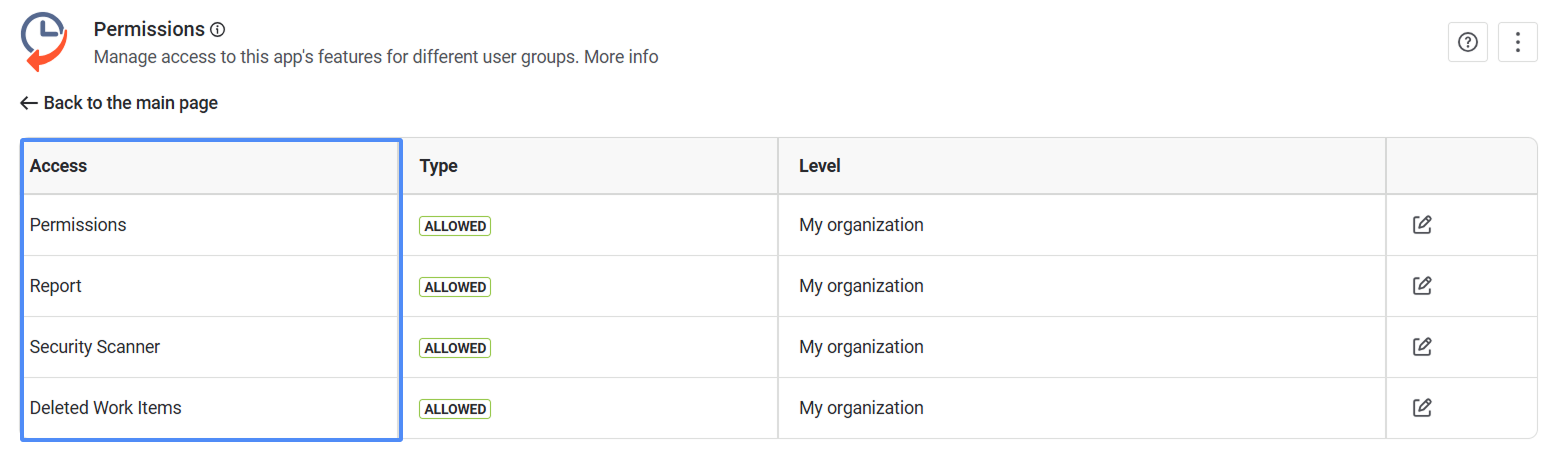Click the Type column header
This screenshot has height=456, width=1550.
click(x=438, y=166)
